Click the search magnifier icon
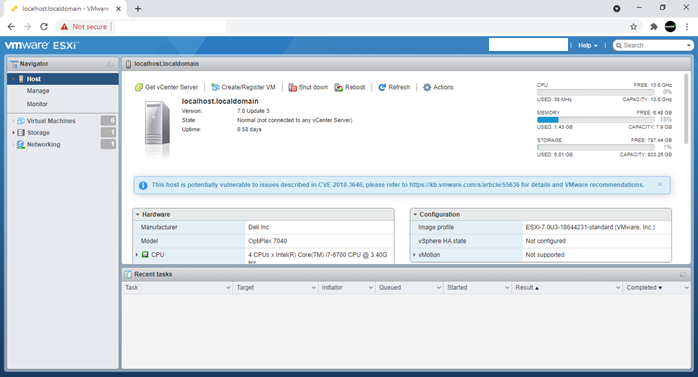The width and height of the screenshot is (698, 377). 619,45
